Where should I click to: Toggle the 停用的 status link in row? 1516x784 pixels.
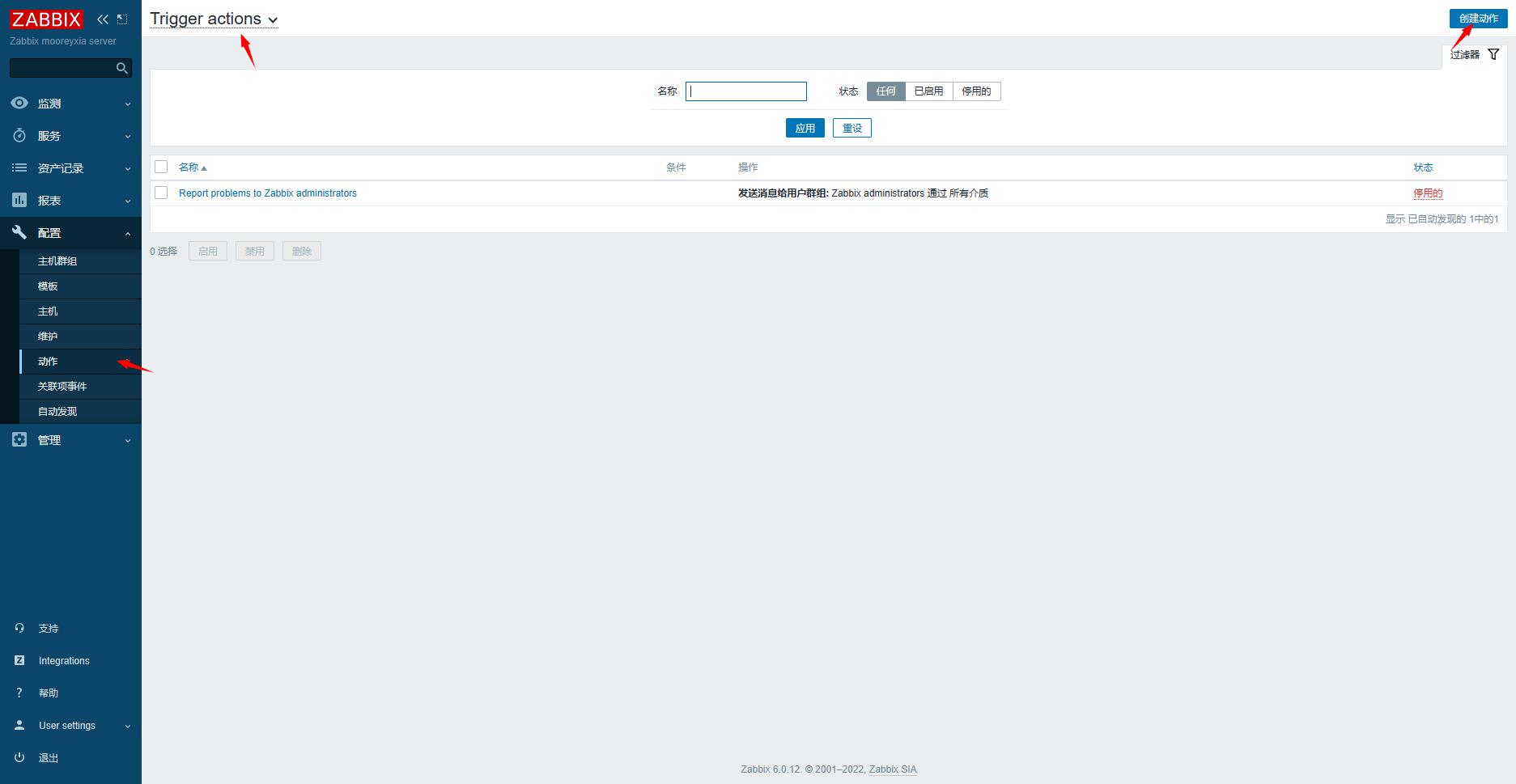click(x=1428, y=193)
